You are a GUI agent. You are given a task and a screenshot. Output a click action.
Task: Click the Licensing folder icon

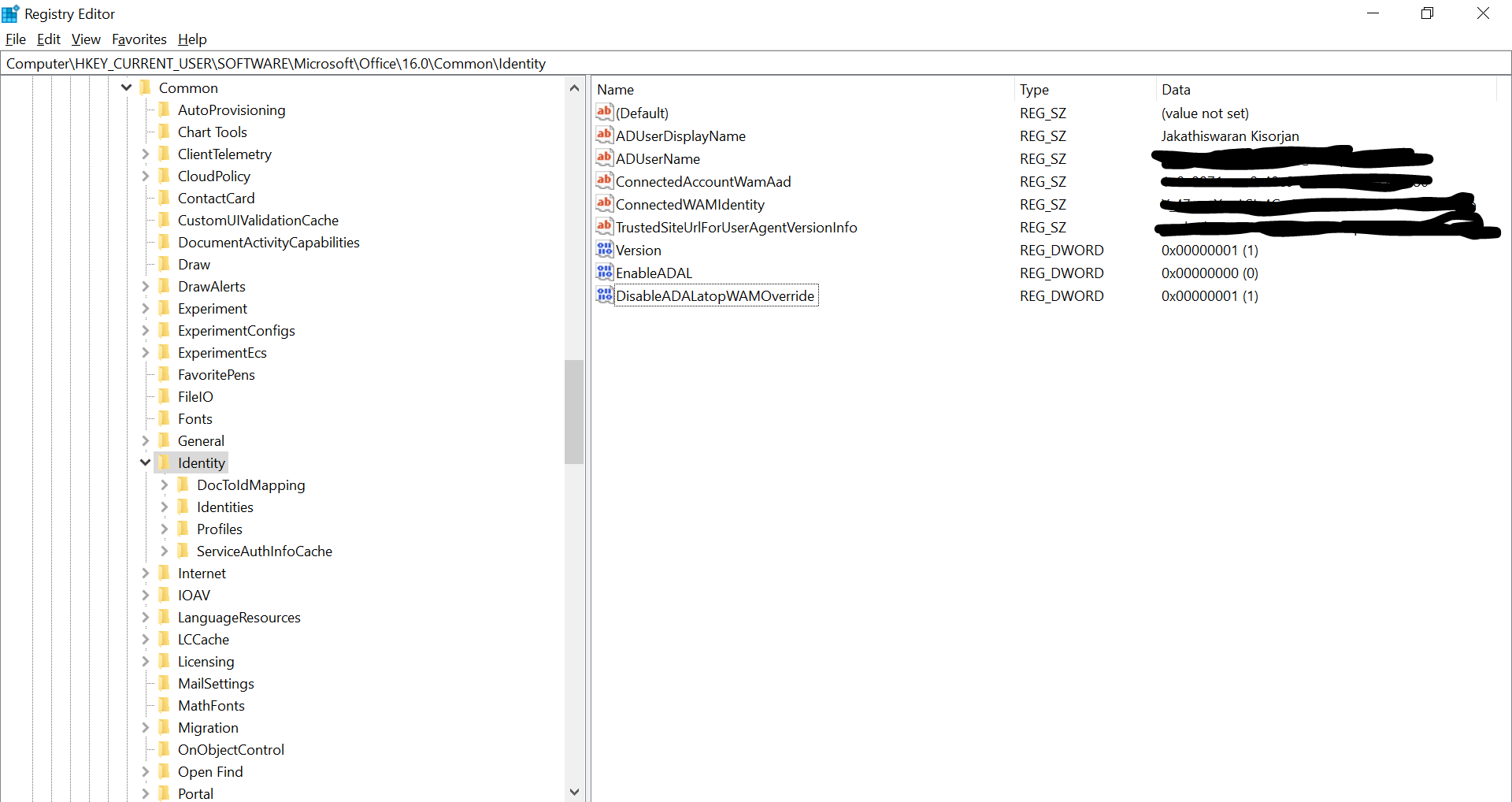tap(164, 661)
